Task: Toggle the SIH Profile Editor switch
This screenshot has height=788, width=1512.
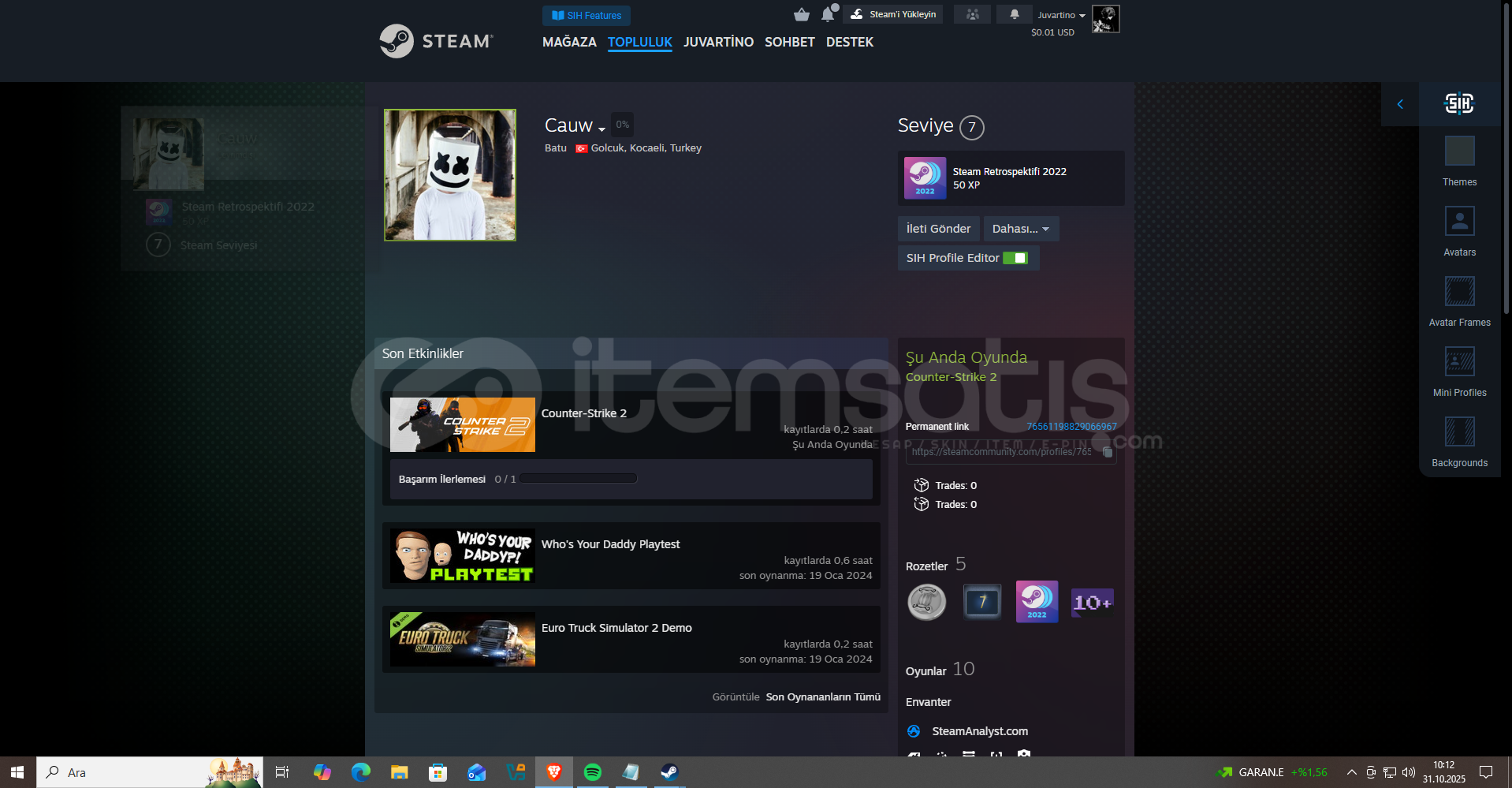Action: (x=1015, y=258)
